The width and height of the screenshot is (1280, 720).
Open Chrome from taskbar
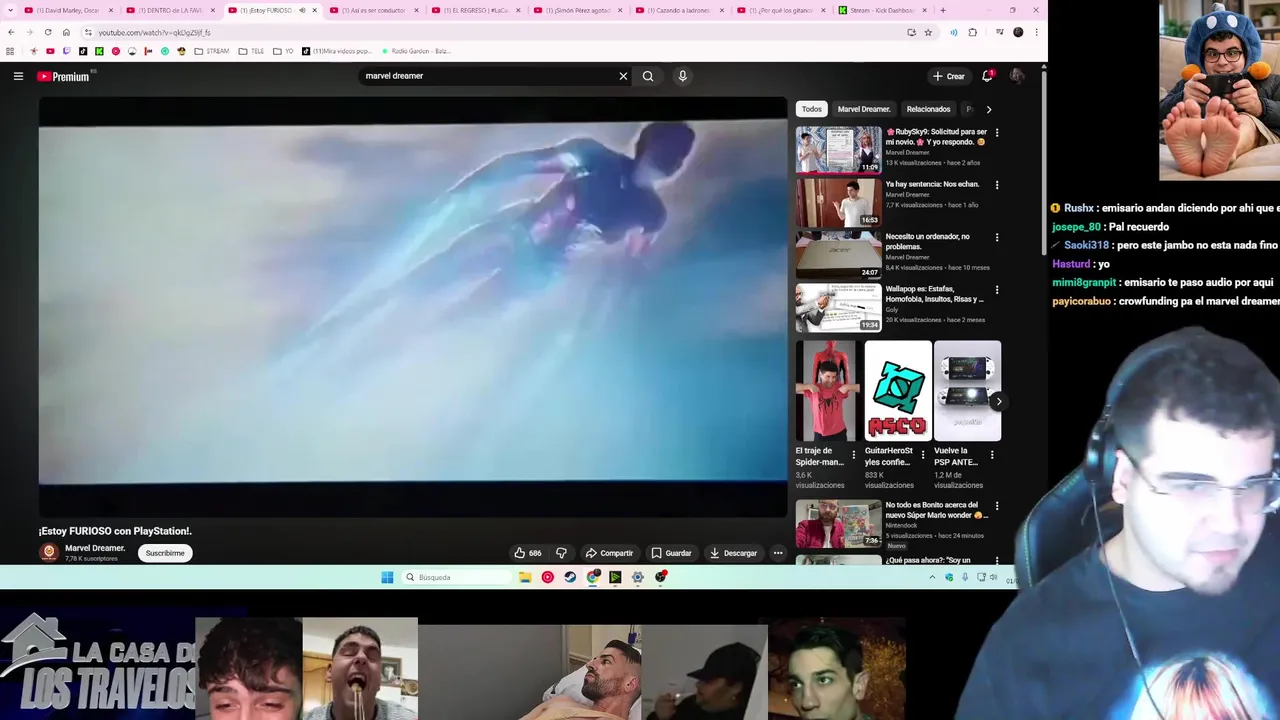(x=593, y=577)
